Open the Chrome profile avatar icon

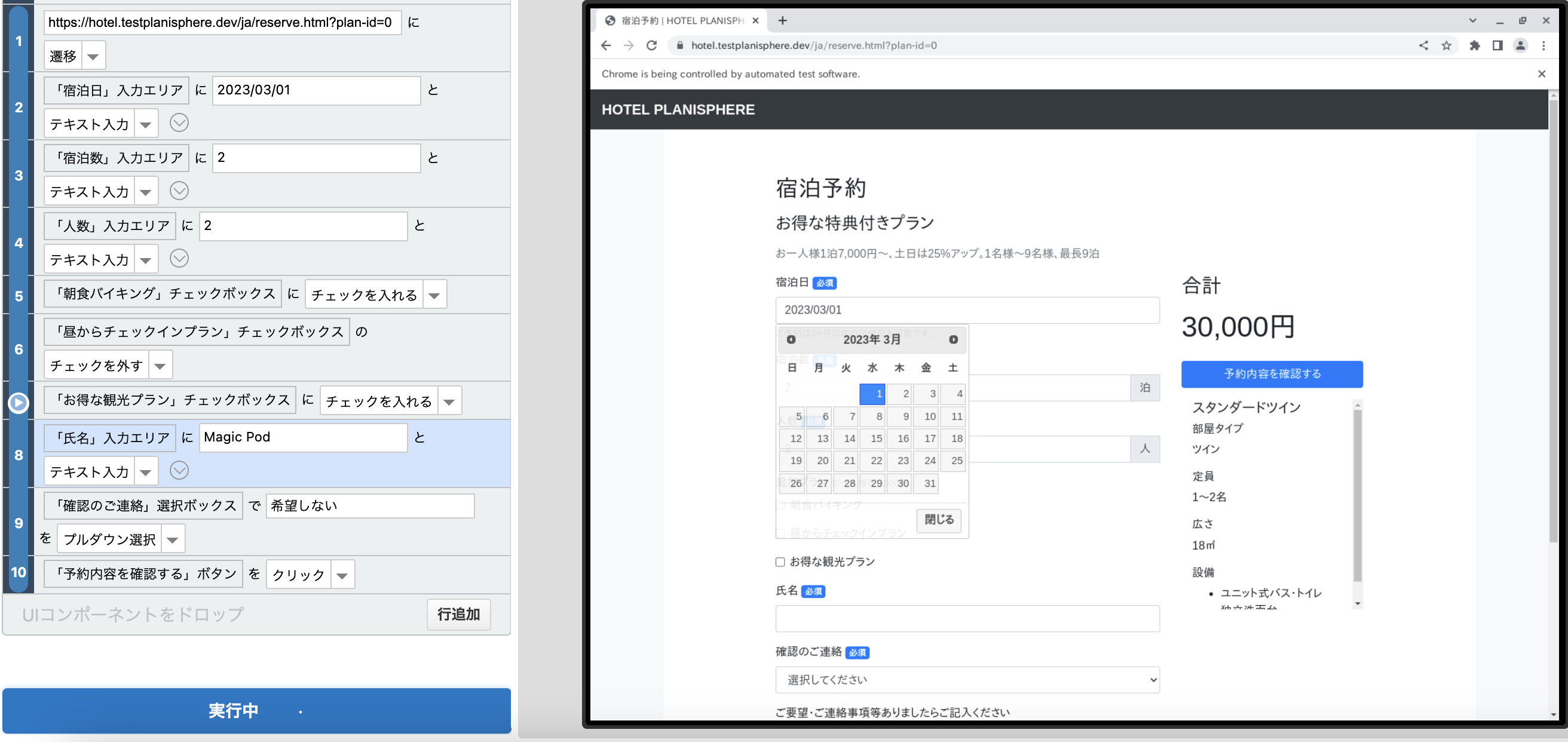(x=1521, y=45)
